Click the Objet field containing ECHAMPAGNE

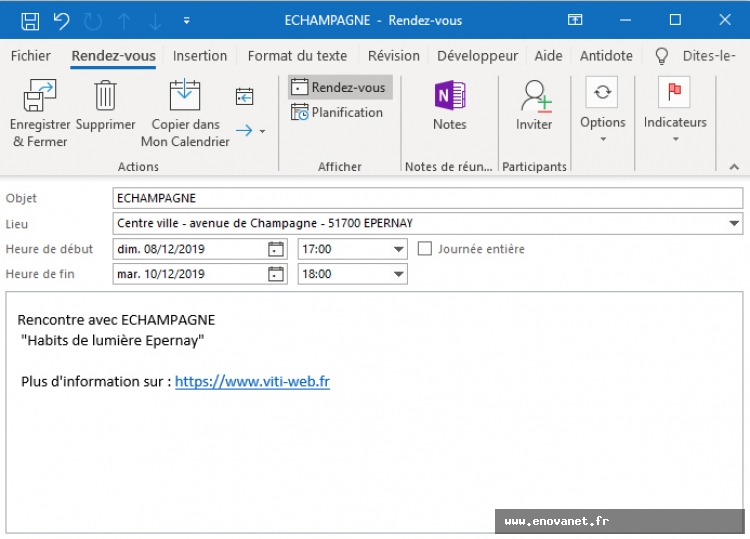(428, 198)
